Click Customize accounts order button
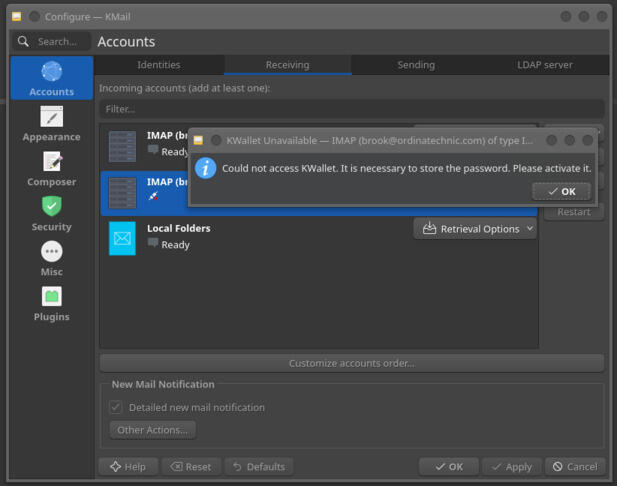Screen dimensions: 617x486 click(352, 363)
